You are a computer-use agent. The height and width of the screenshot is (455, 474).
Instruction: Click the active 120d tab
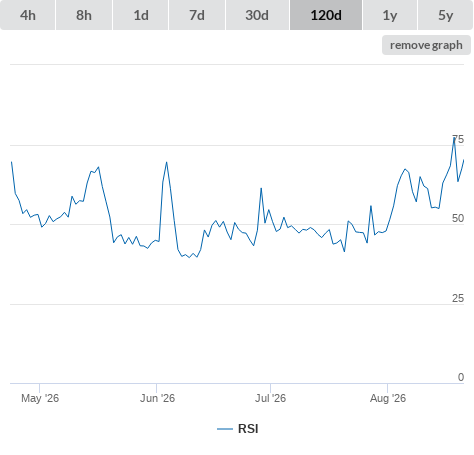[326, 15]
